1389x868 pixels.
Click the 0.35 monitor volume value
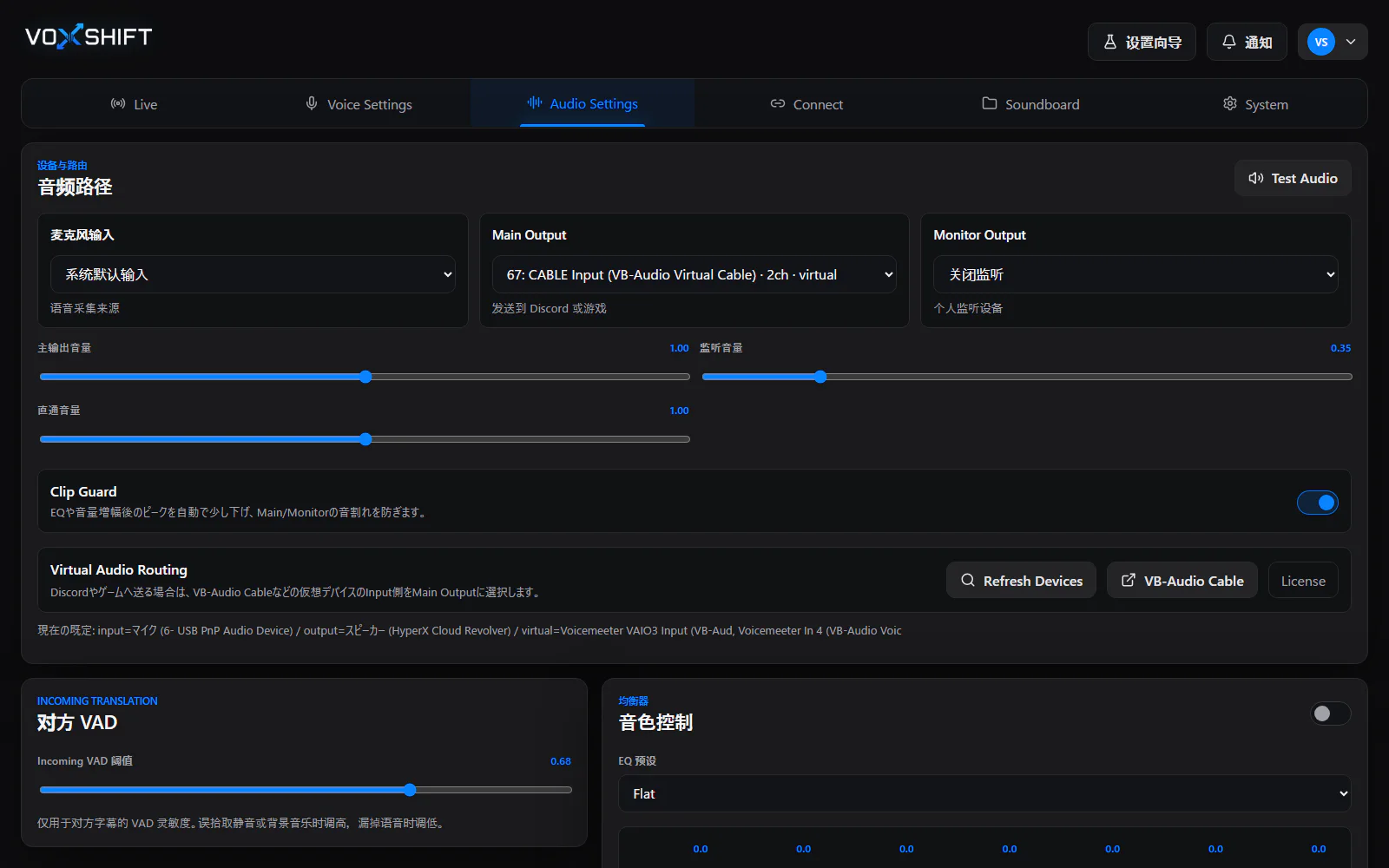click(1340, 348)
